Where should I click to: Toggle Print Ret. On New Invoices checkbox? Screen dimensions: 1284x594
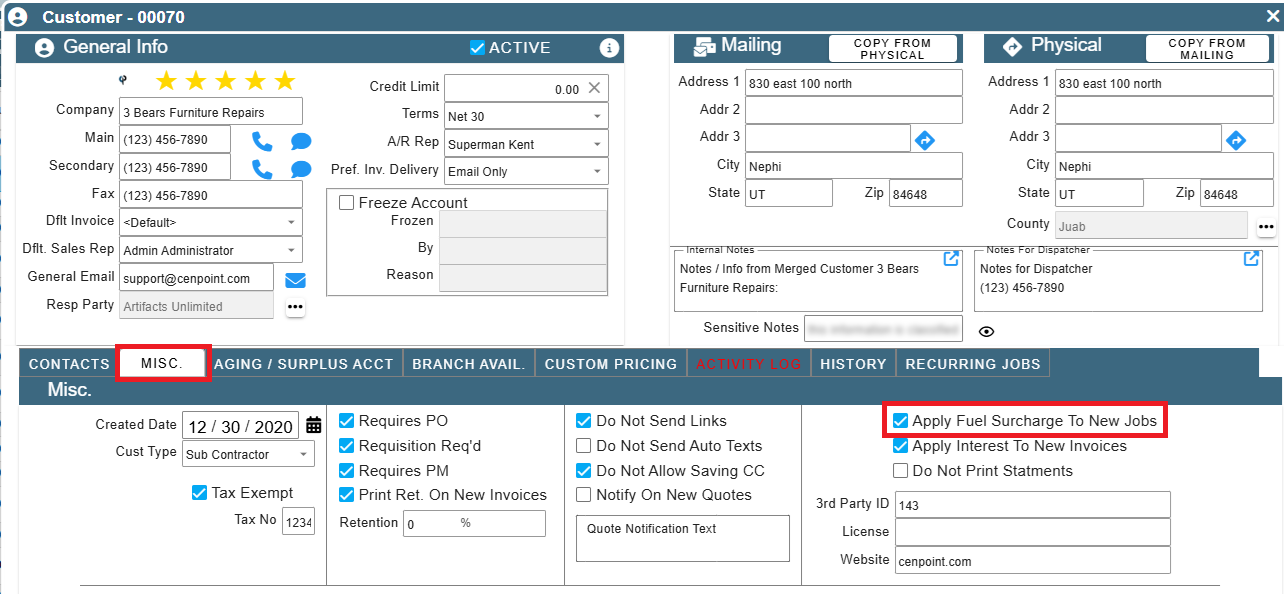tap(347, 495)
